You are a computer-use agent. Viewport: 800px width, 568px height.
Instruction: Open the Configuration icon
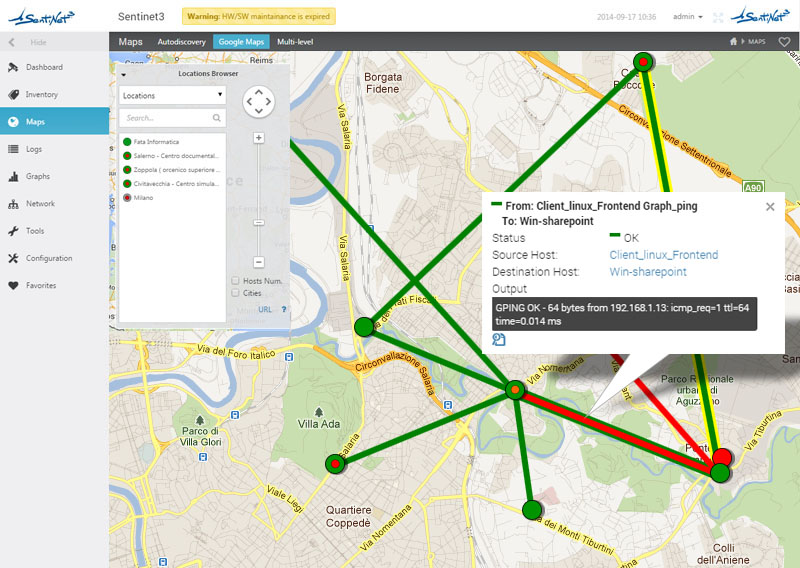coord(13,258)
